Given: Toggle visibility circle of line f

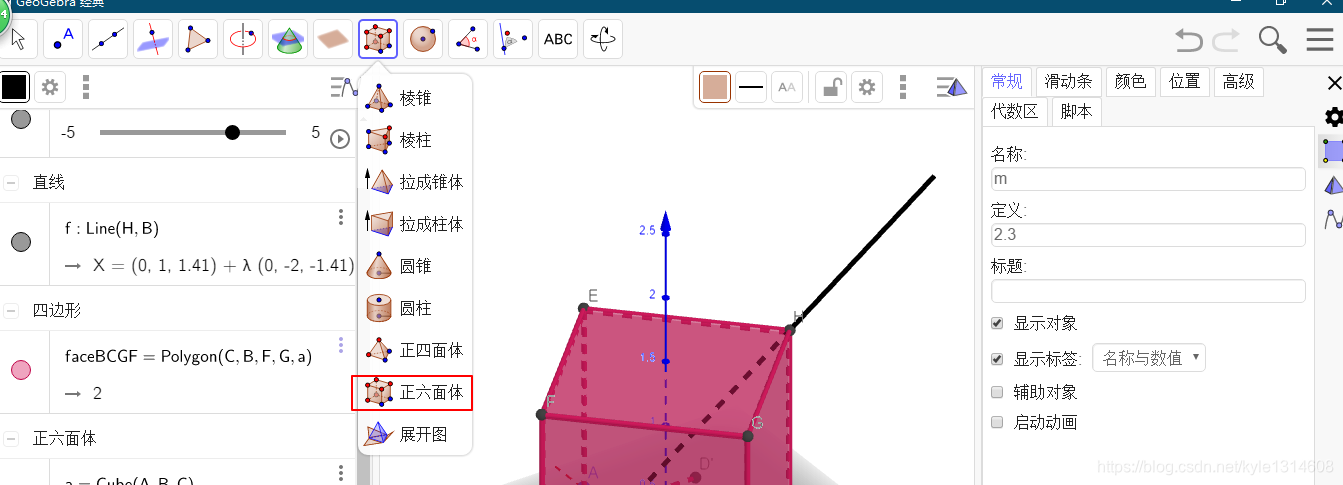Looking at the screenshot, I should (20, 242).
